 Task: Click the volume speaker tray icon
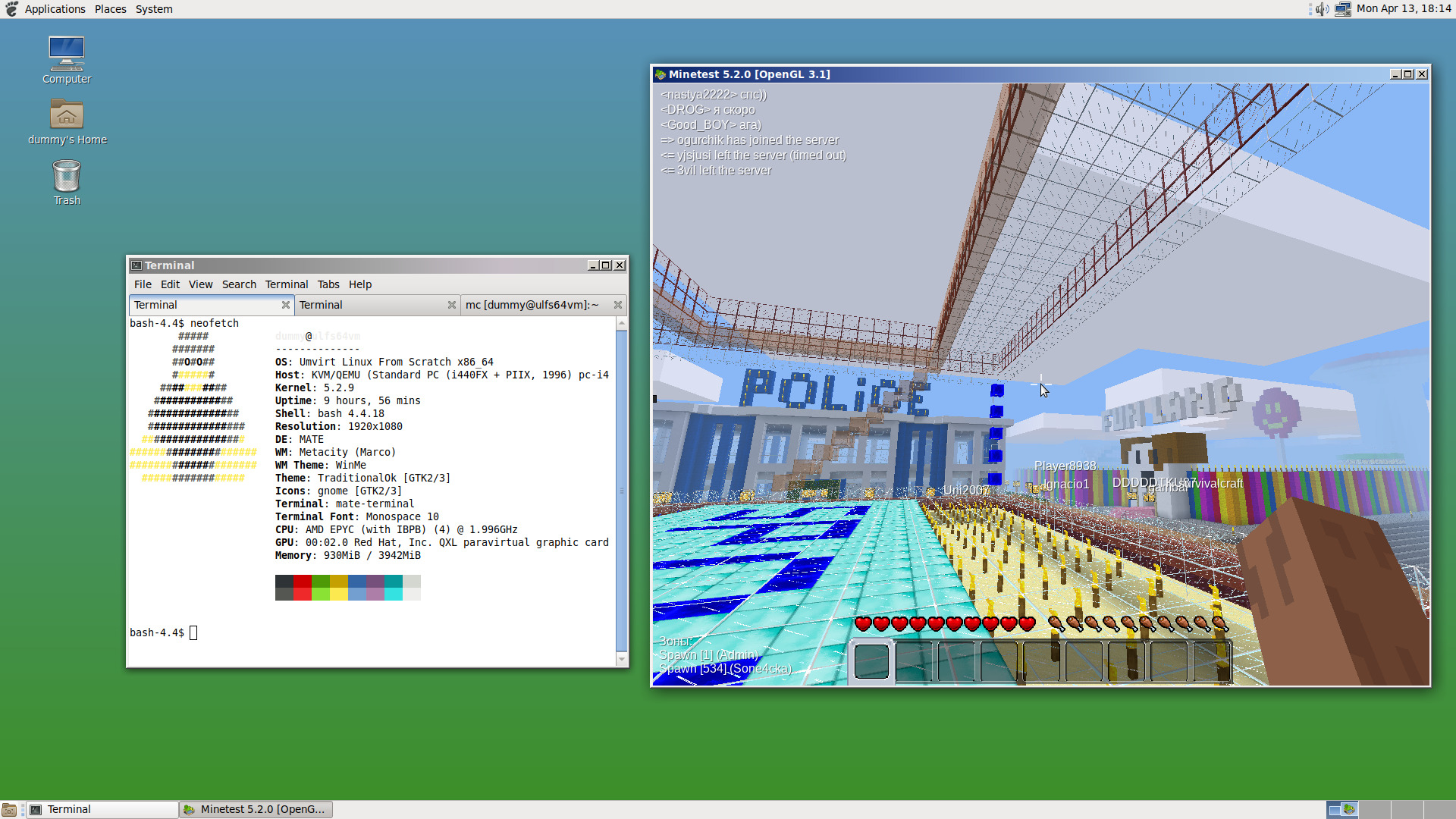pyautogui.click(x=1322, y=9)
